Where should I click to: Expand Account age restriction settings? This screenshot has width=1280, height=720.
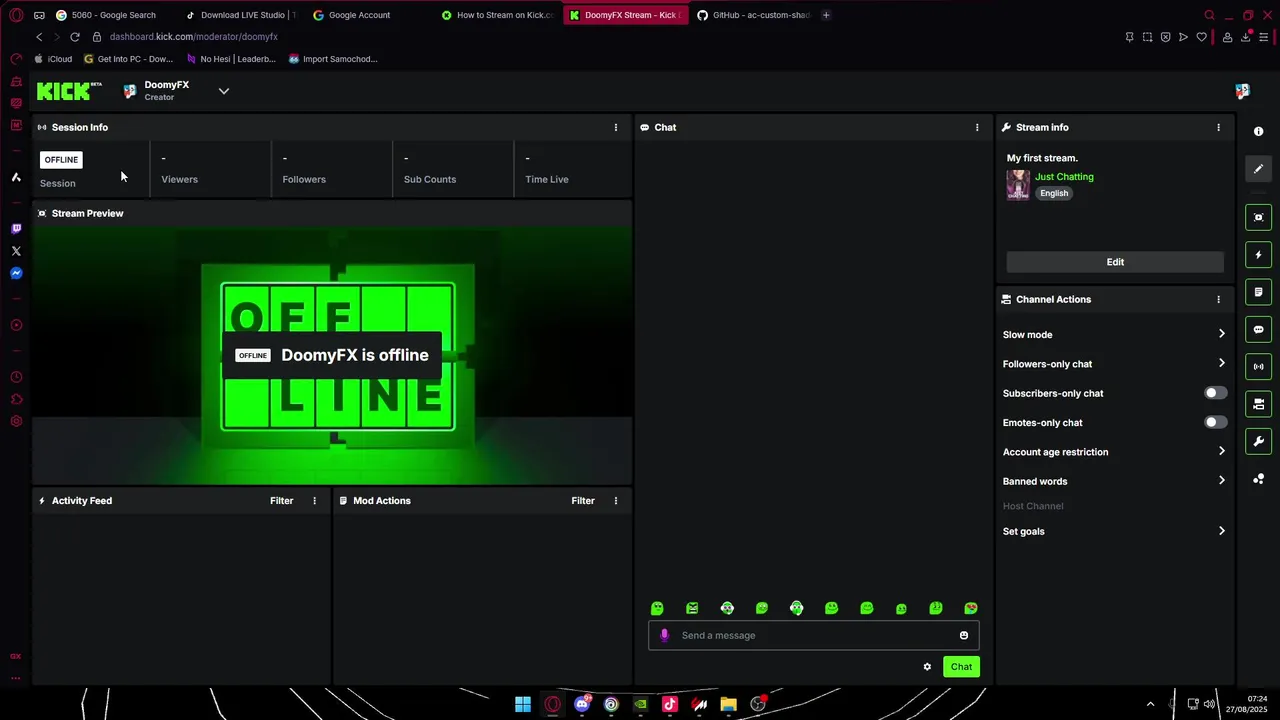click(x=1114, y=452)
